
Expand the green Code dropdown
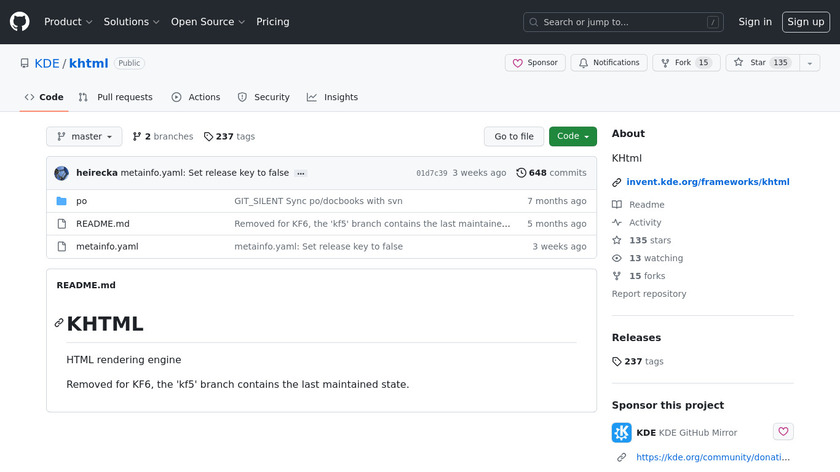(572, 136)
